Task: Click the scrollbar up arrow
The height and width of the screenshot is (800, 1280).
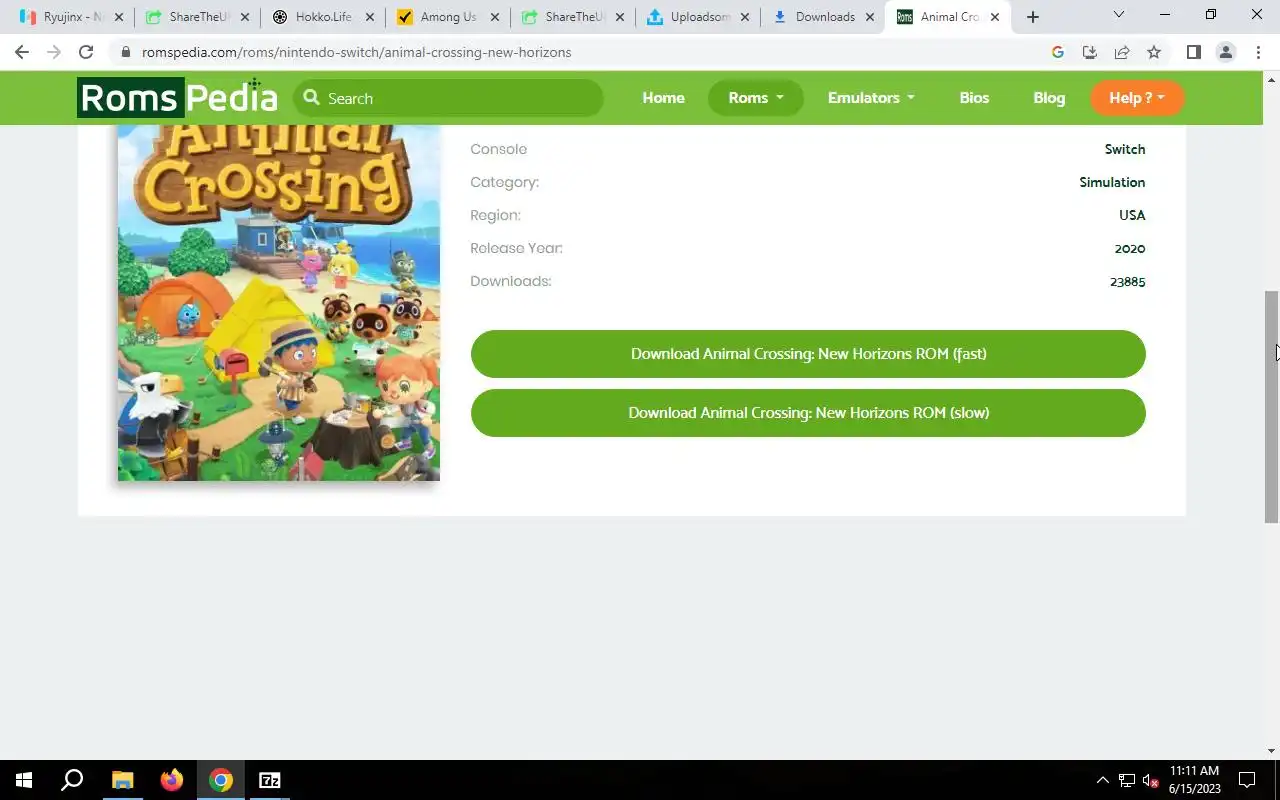Action: 1272,79
